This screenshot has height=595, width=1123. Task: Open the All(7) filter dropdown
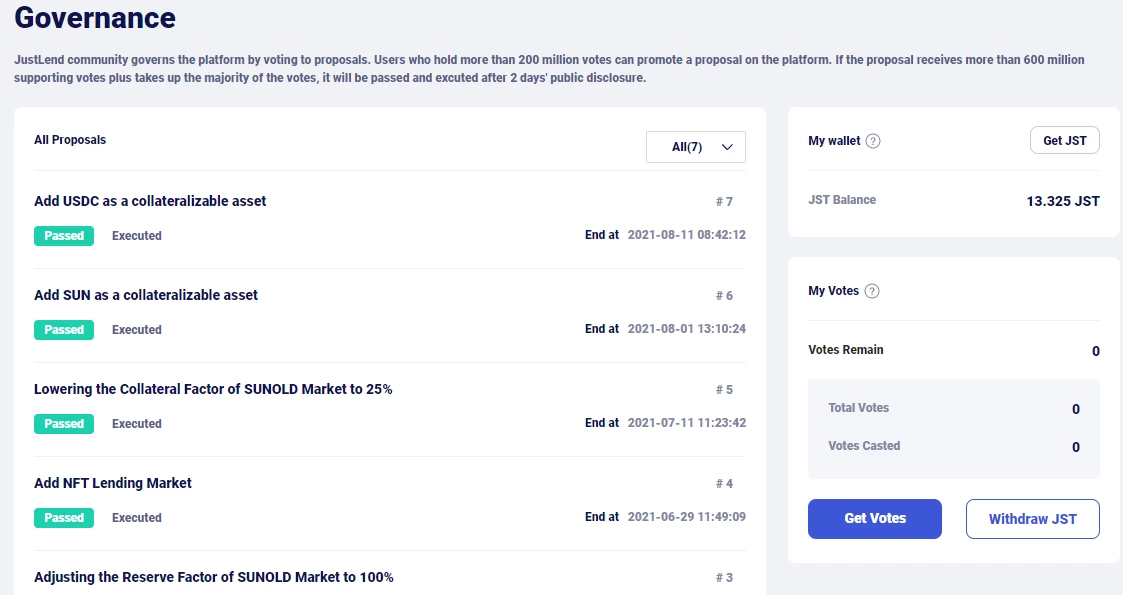point(695,147)
